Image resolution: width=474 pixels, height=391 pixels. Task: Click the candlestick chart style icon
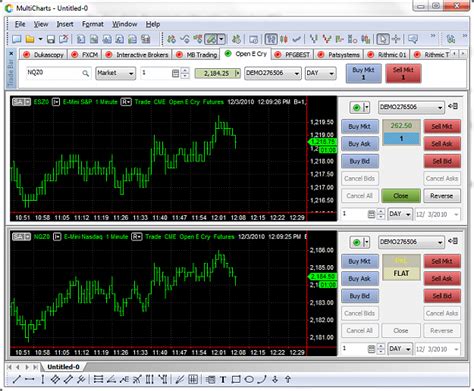pyautogui.click(x=284, y=39)
